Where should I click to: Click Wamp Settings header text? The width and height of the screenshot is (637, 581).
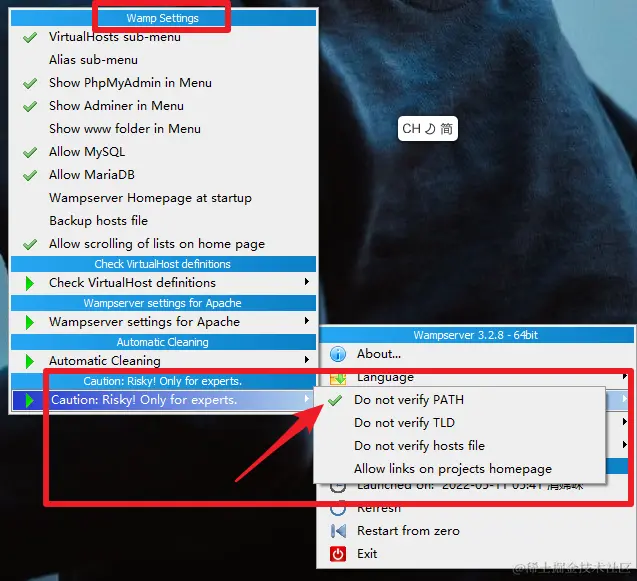[x=162, y=18]
